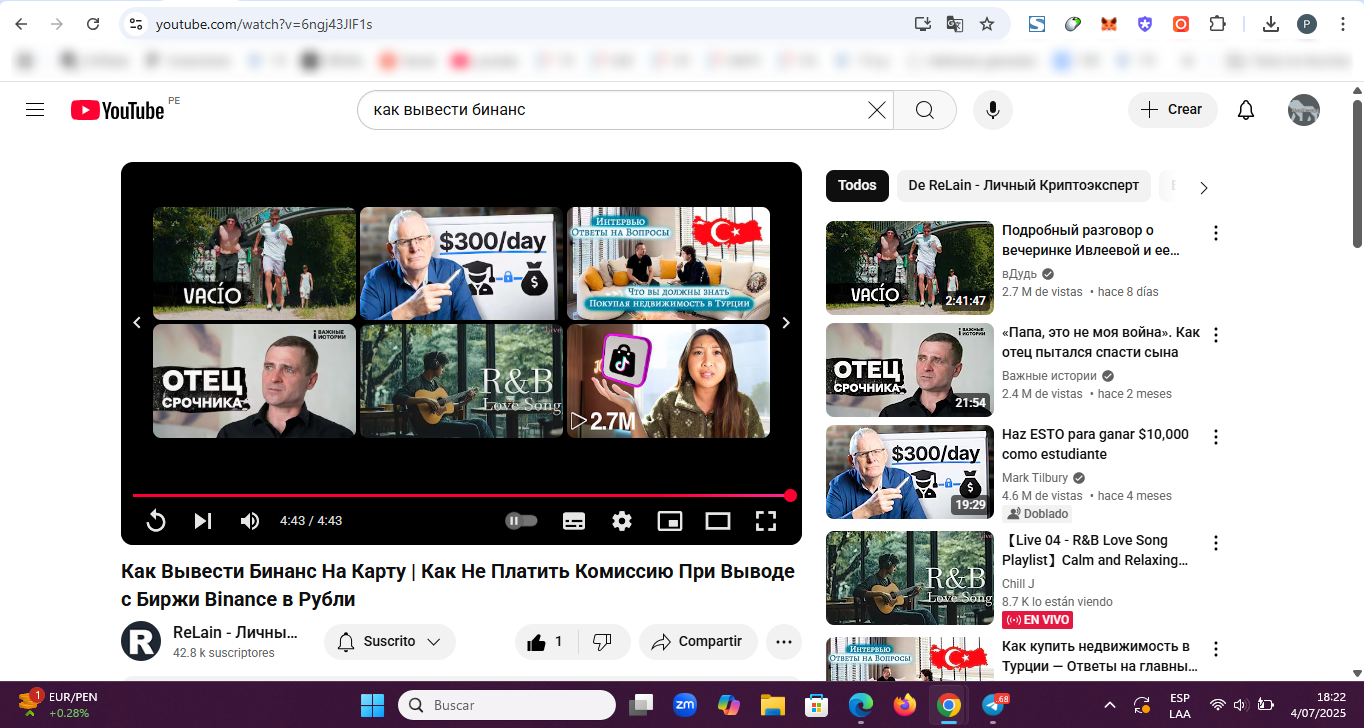This screenshot has width=1364, height=728.
Task: Open options for the Важные истории video
Action: click(1216, 335)
